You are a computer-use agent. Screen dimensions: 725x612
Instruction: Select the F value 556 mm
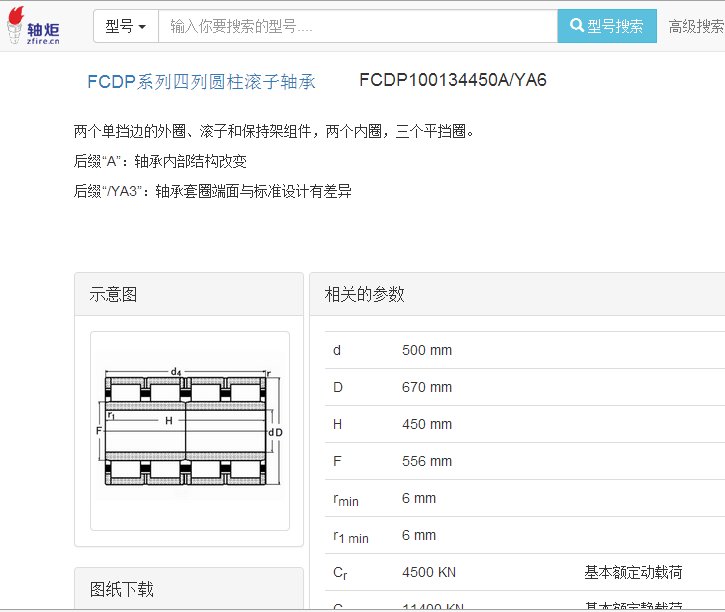[x=427, y=461]
